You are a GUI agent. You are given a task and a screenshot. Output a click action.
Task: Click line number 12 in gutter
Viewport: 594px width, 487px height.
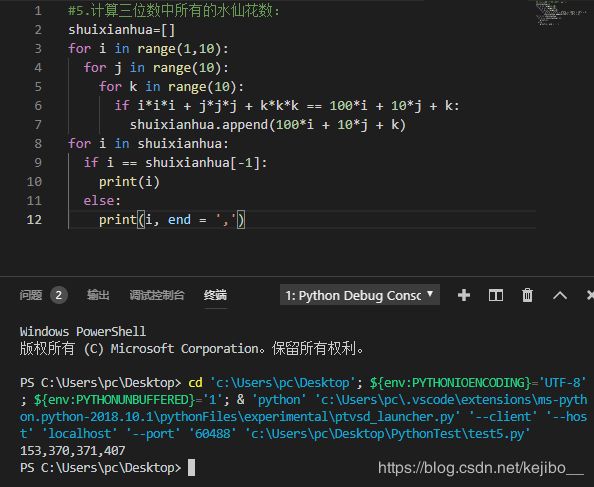pos(34,220)
